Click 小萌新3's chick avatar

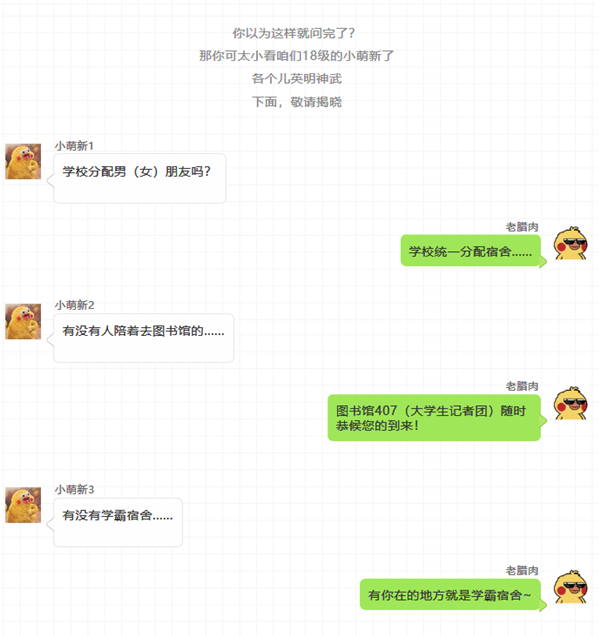click(x=23, y=505)
